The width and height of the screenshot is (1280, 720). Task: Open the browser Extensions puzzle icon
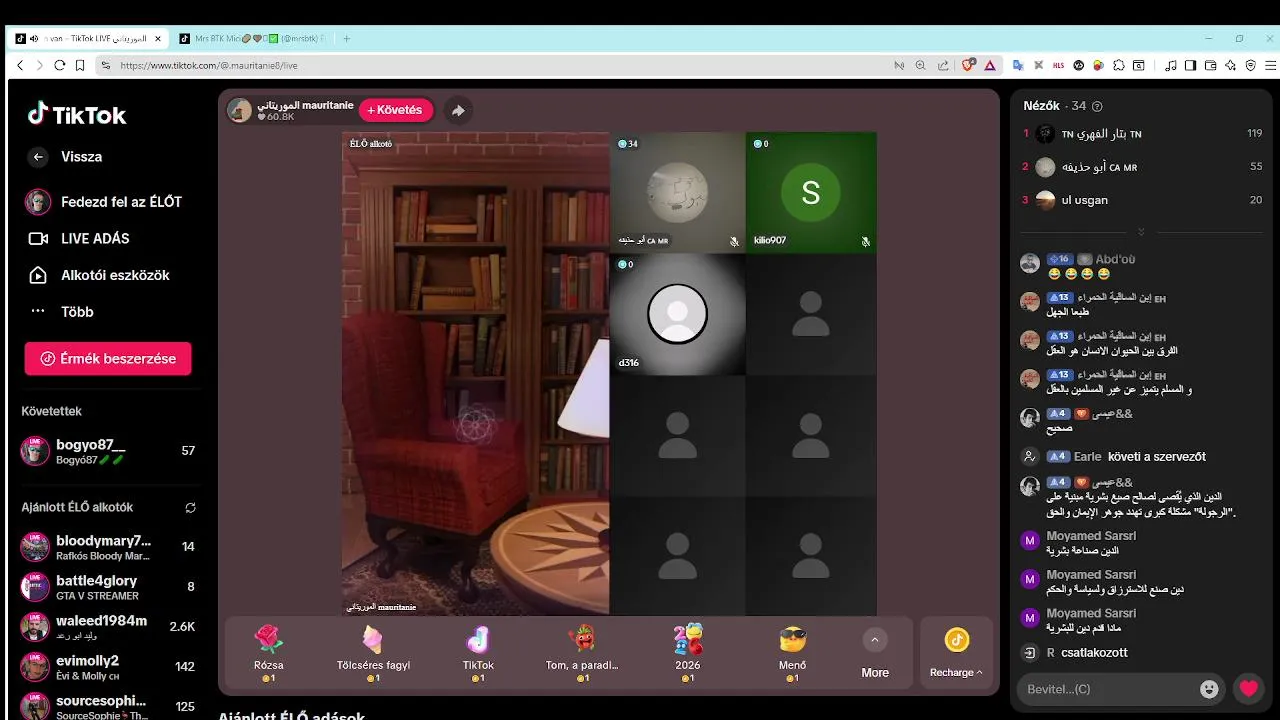(1119, 65)
